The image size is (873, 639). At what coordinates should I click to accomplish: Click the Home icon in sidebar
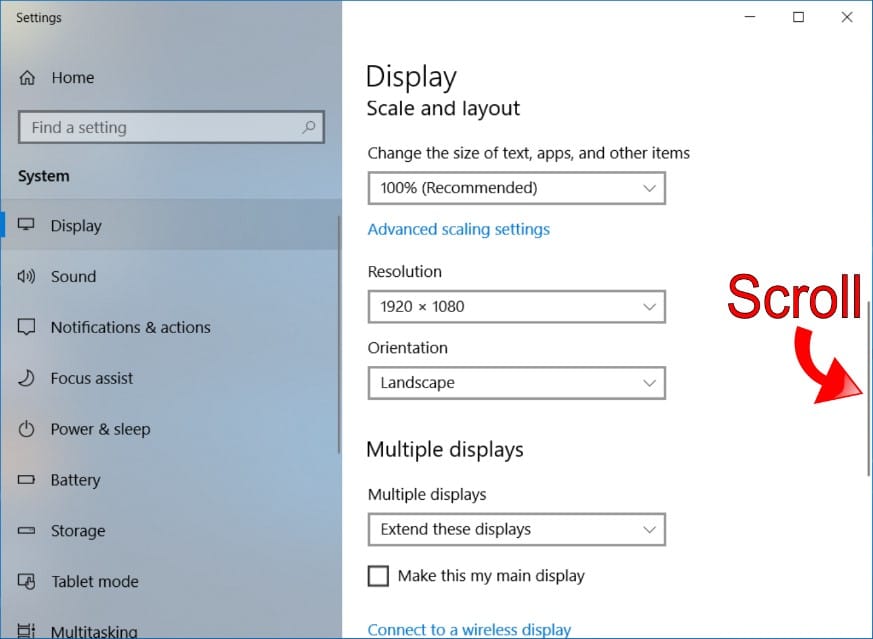(x=27, y=78)
